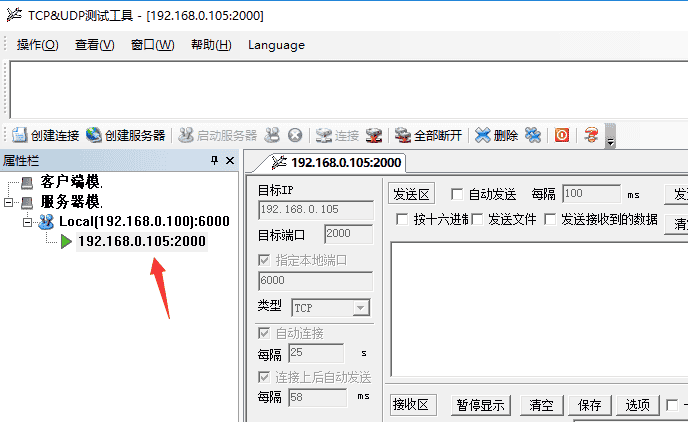Open the toolbar overflow options arrow
This screenshot has width=688, height=422.
coord(610,136)
